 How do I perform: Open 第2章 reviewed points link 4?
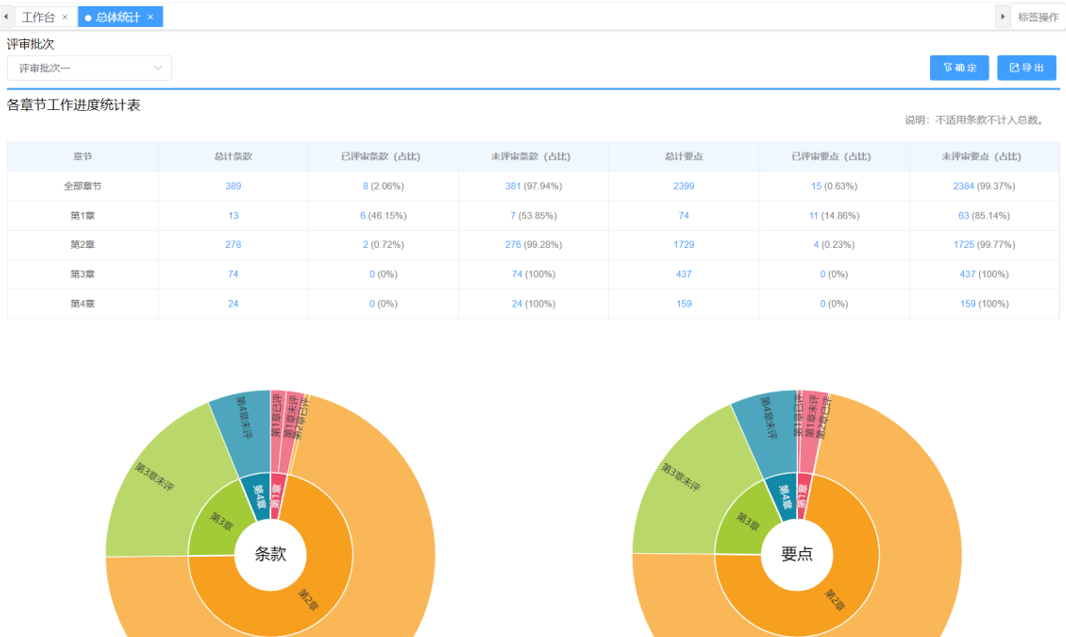[816, 245]
